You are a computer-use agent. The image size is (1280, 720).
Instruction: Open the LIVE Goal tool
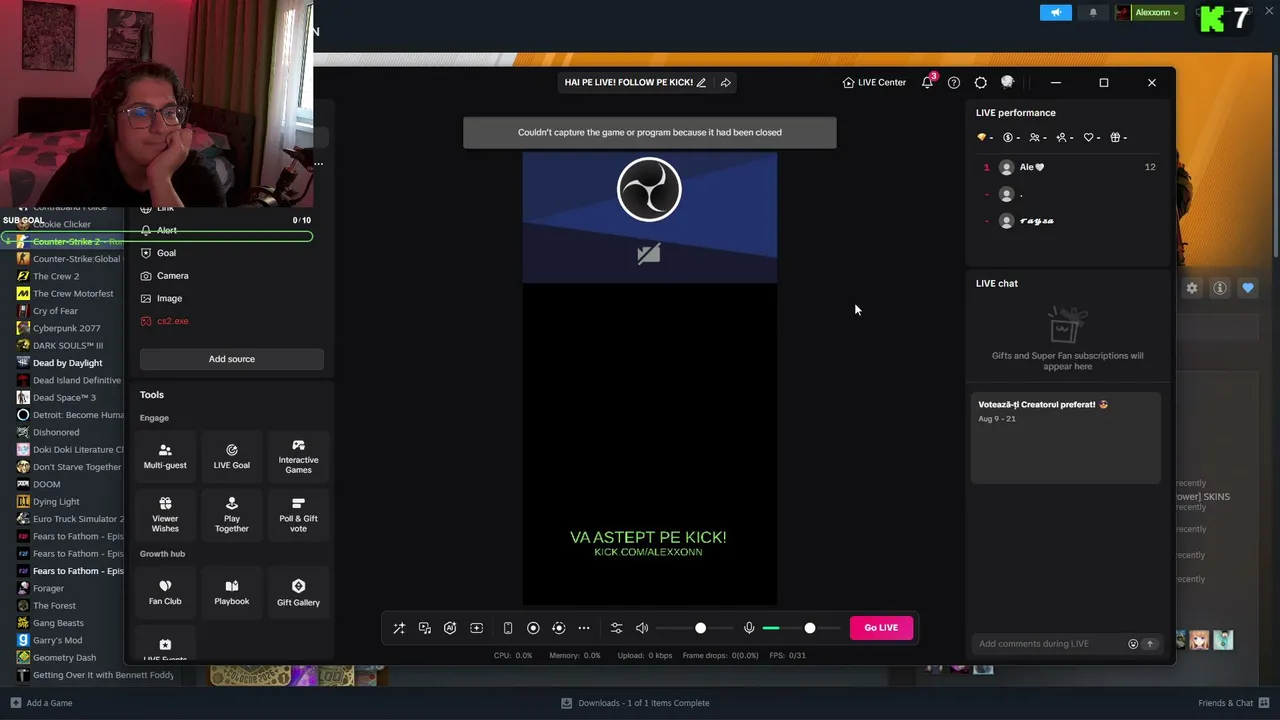(232, 457)
